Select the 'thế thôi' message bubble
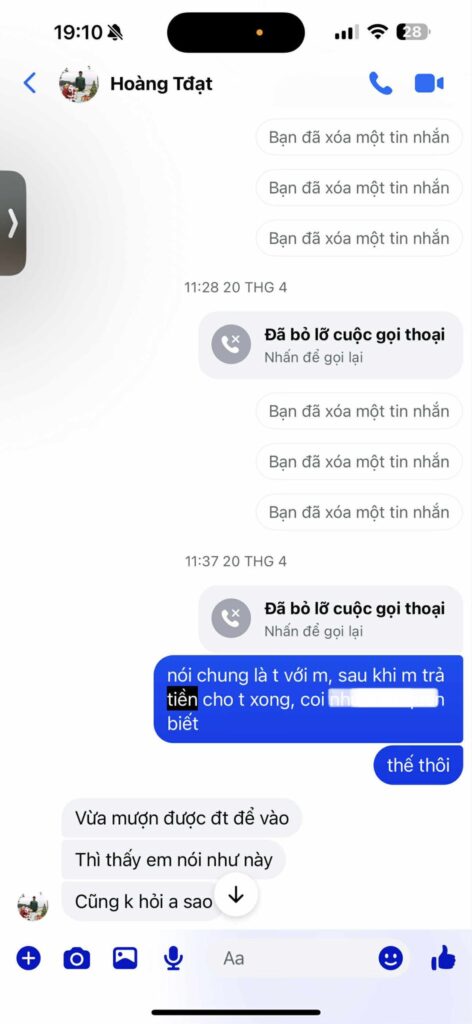 click(x=418, y=765)
